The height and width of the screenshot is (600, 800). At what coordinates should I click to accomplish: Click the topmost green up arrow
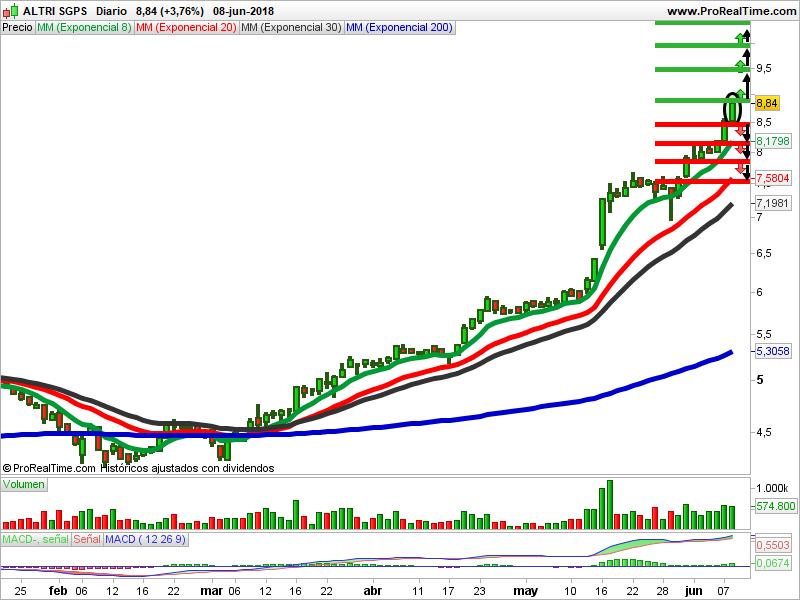coord(741,38)
